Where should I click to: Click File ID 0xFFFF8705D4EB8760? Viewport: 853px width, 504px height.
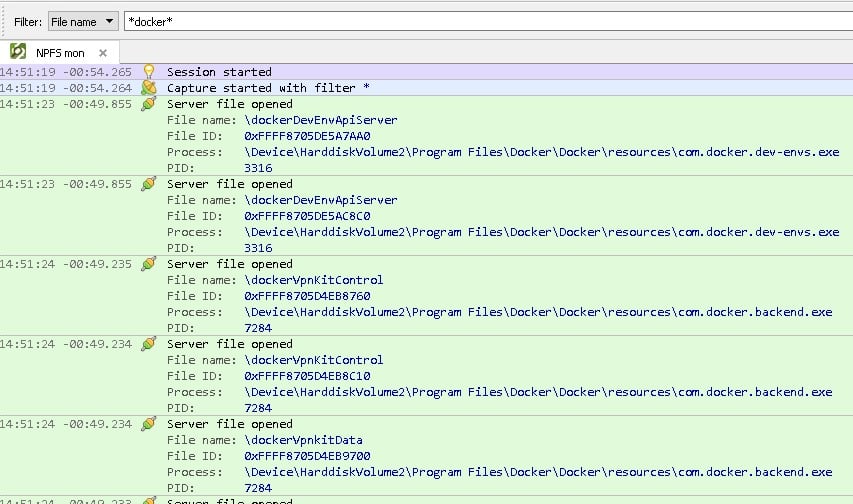tap(307, 296)
